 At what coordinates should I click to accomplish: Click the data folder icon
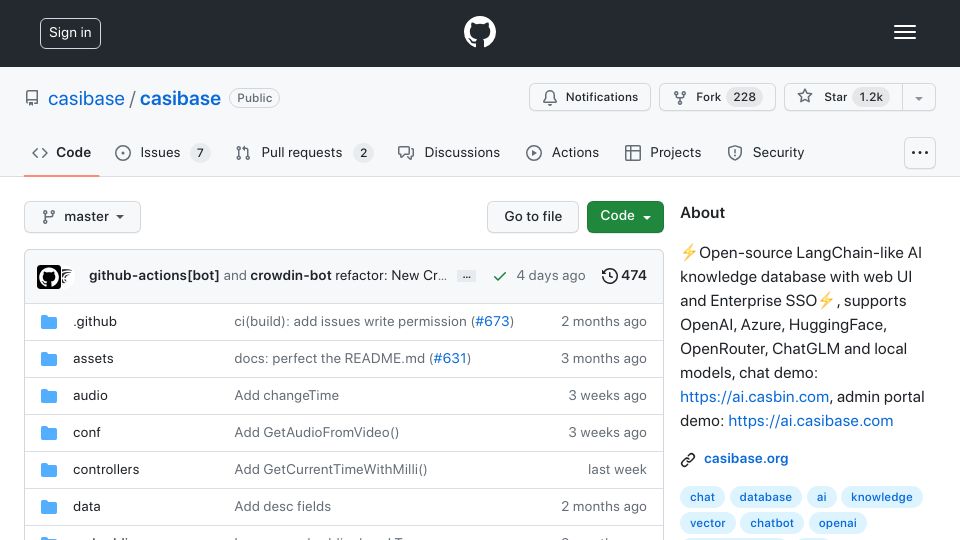pos(49,507)
